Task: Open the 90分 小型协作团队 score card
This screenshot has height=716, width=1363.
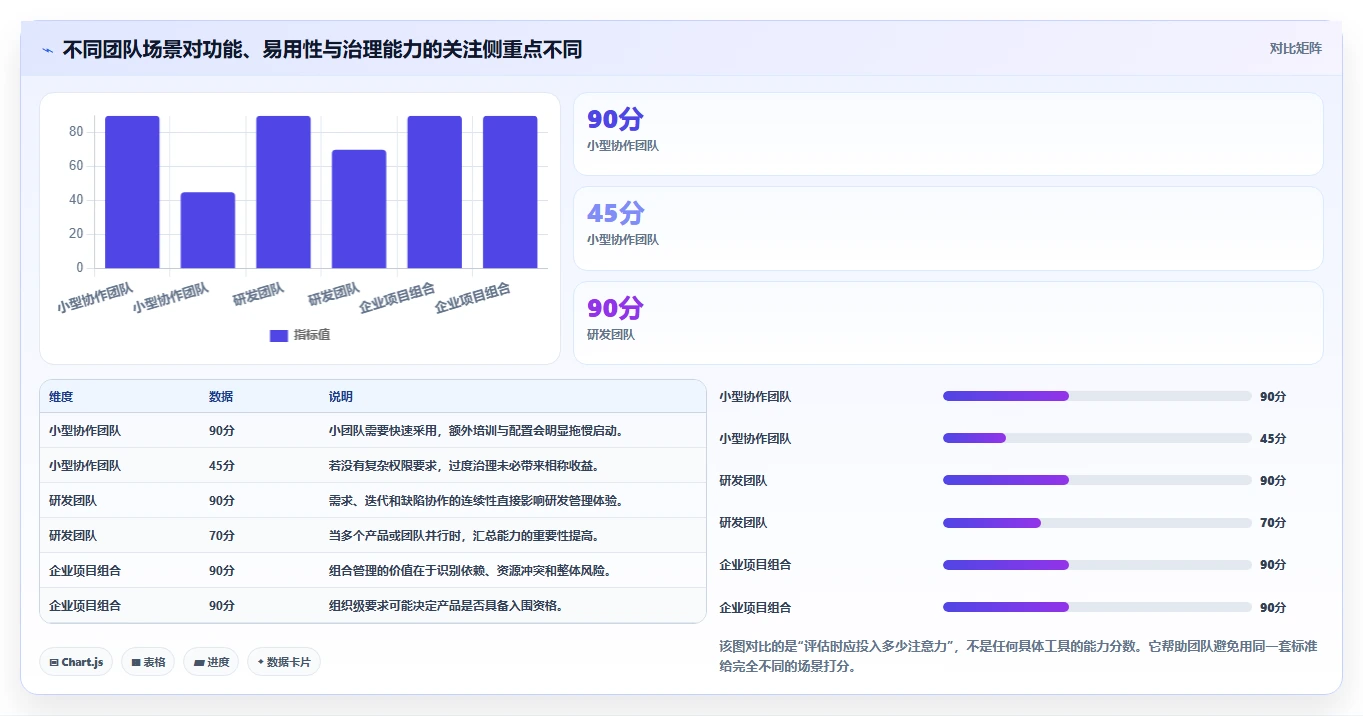Action: coord(948,134)
